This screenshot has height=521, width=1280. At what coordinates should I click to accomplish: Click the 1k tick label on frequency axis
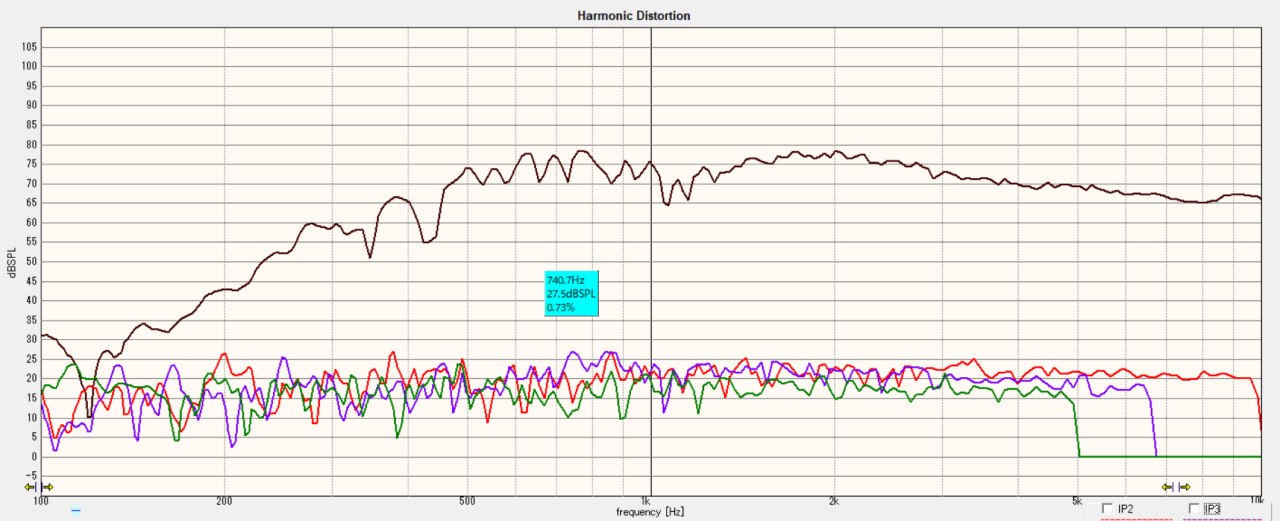(x=645, y=499)
